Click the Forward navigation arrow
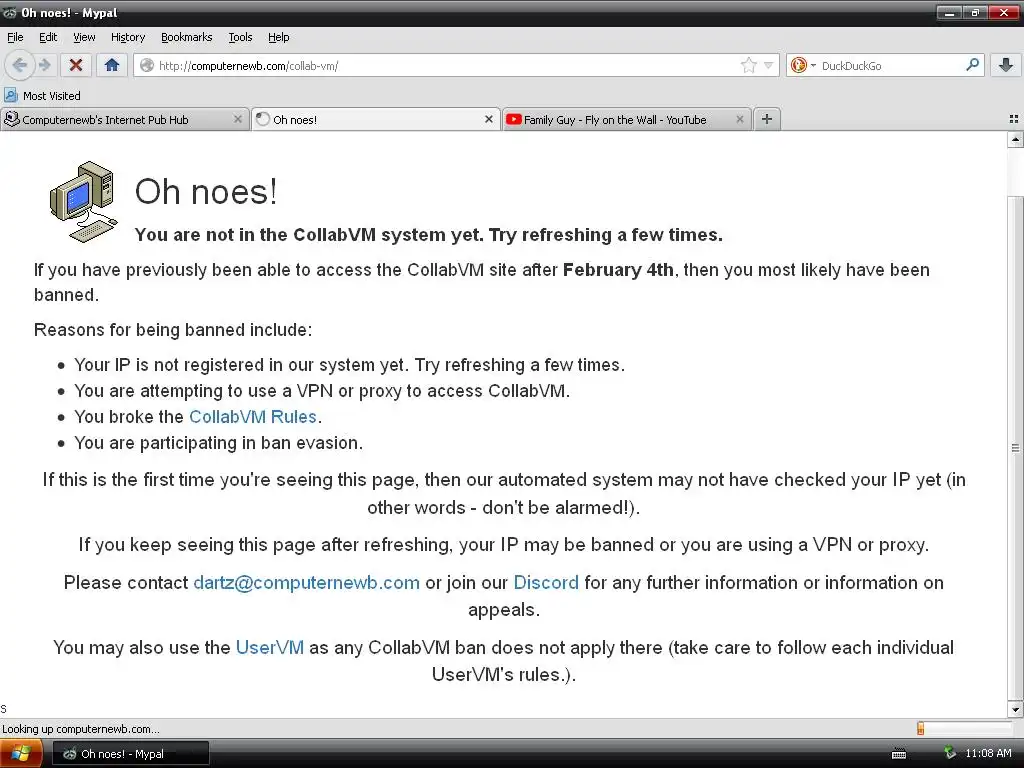This screenshot has height=768, width=1024. tap(44, 65)
